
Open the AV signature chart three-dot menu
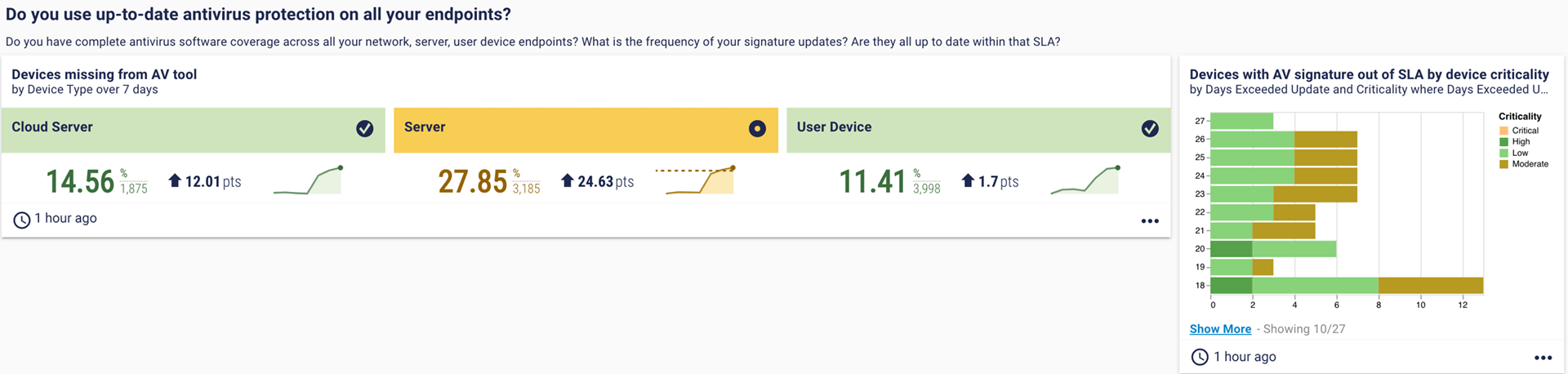[1543, 358]
